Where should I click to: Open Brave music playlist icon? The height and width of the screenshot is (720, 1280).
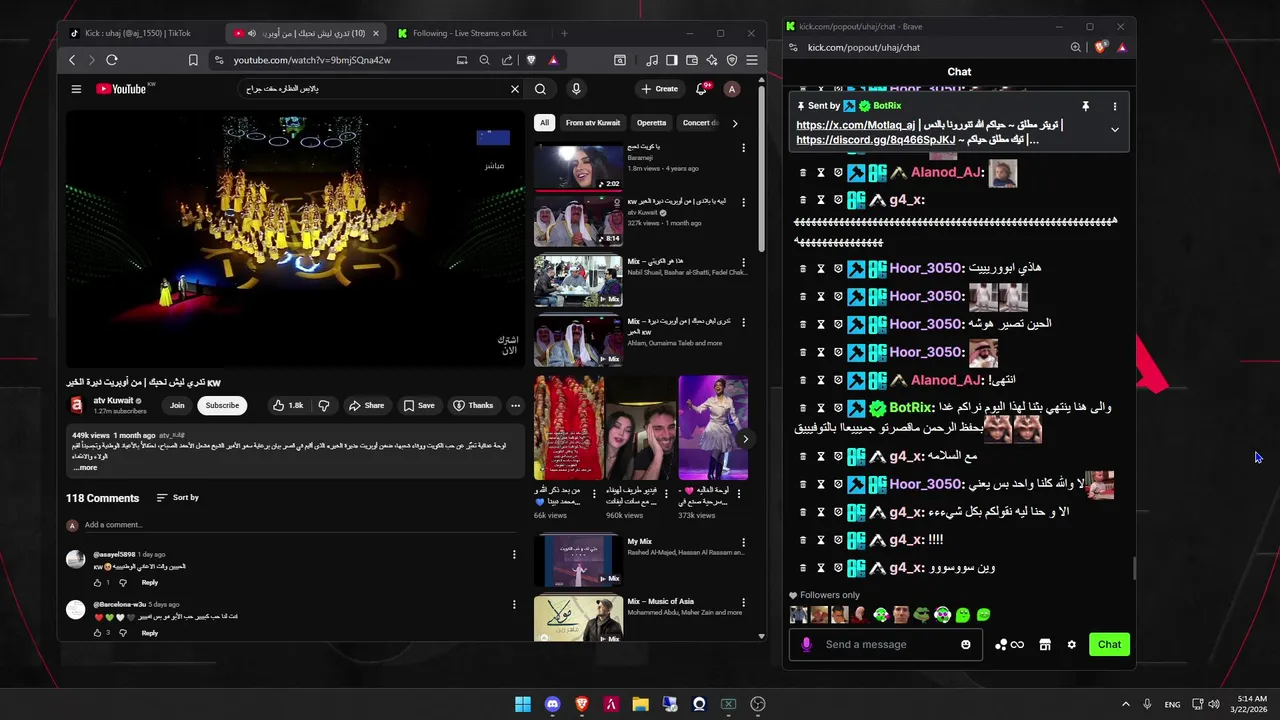pos(652,60)
